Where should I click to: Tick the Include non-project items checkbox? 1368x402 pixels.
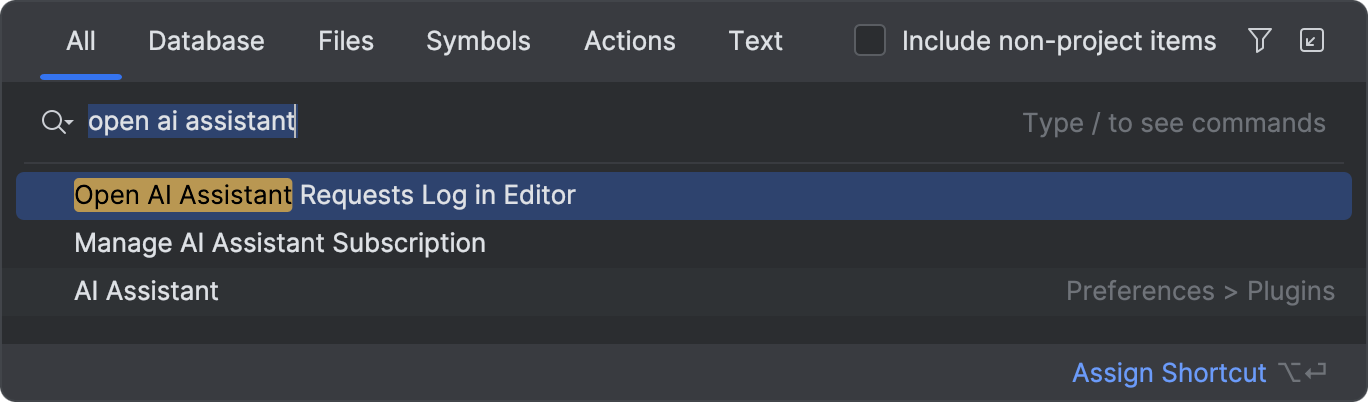click(870, 41)
